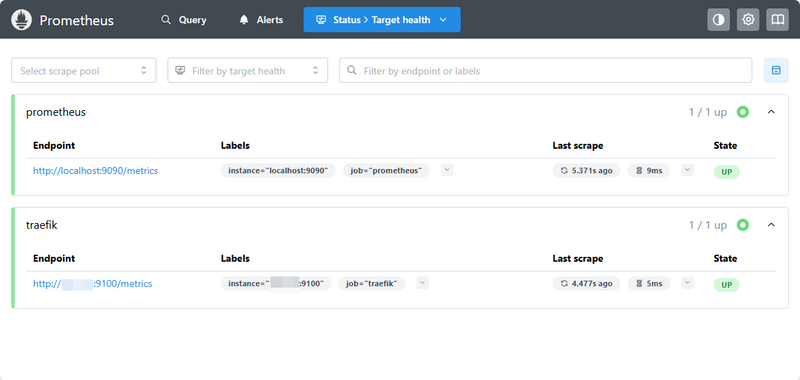
Task: Open the Select scrape pool dropdown
Action: tap(84, 70)
